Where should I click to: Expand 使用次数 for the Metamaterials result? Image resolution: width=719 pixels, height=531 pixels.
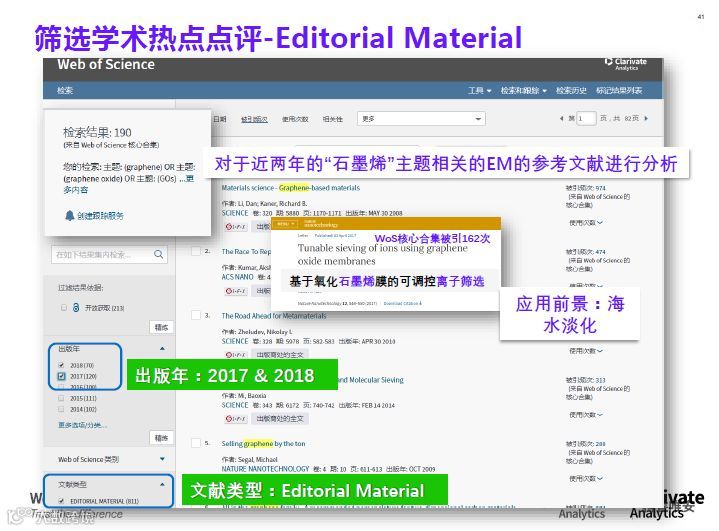(586, 351)
